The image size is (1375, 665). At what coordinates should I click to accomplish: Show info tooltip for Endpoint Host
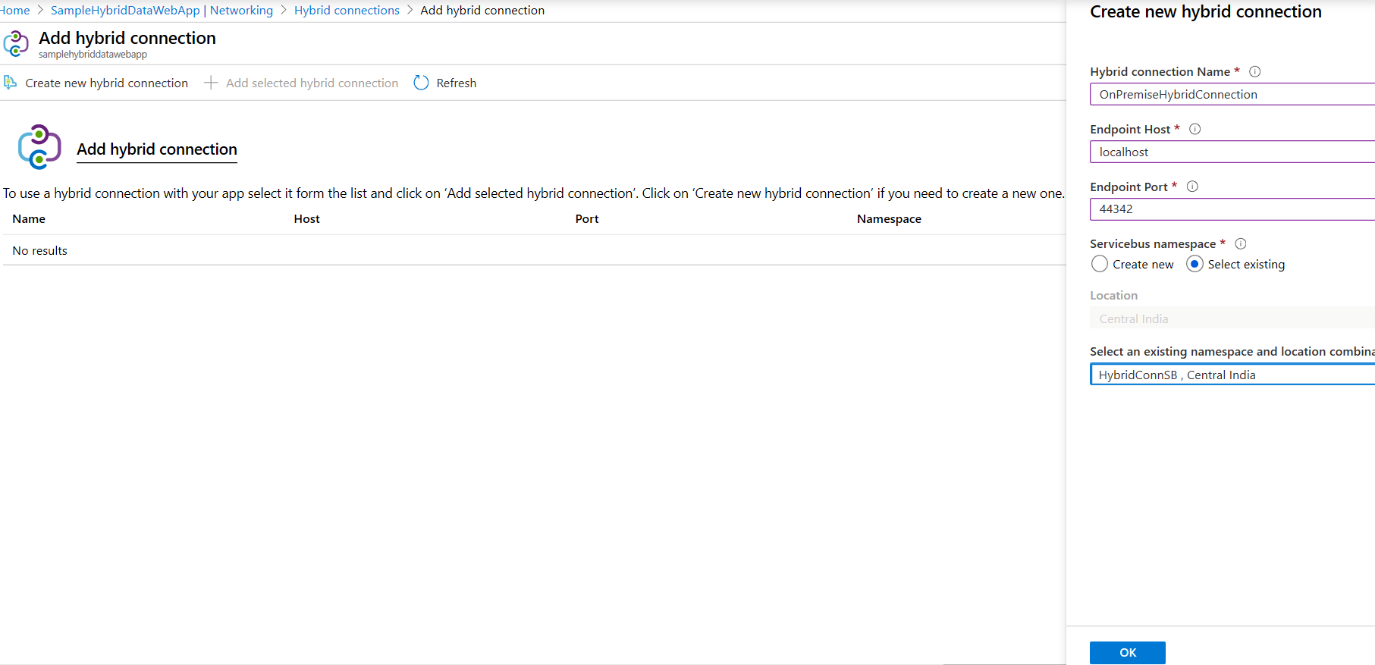pos(1195,129)
